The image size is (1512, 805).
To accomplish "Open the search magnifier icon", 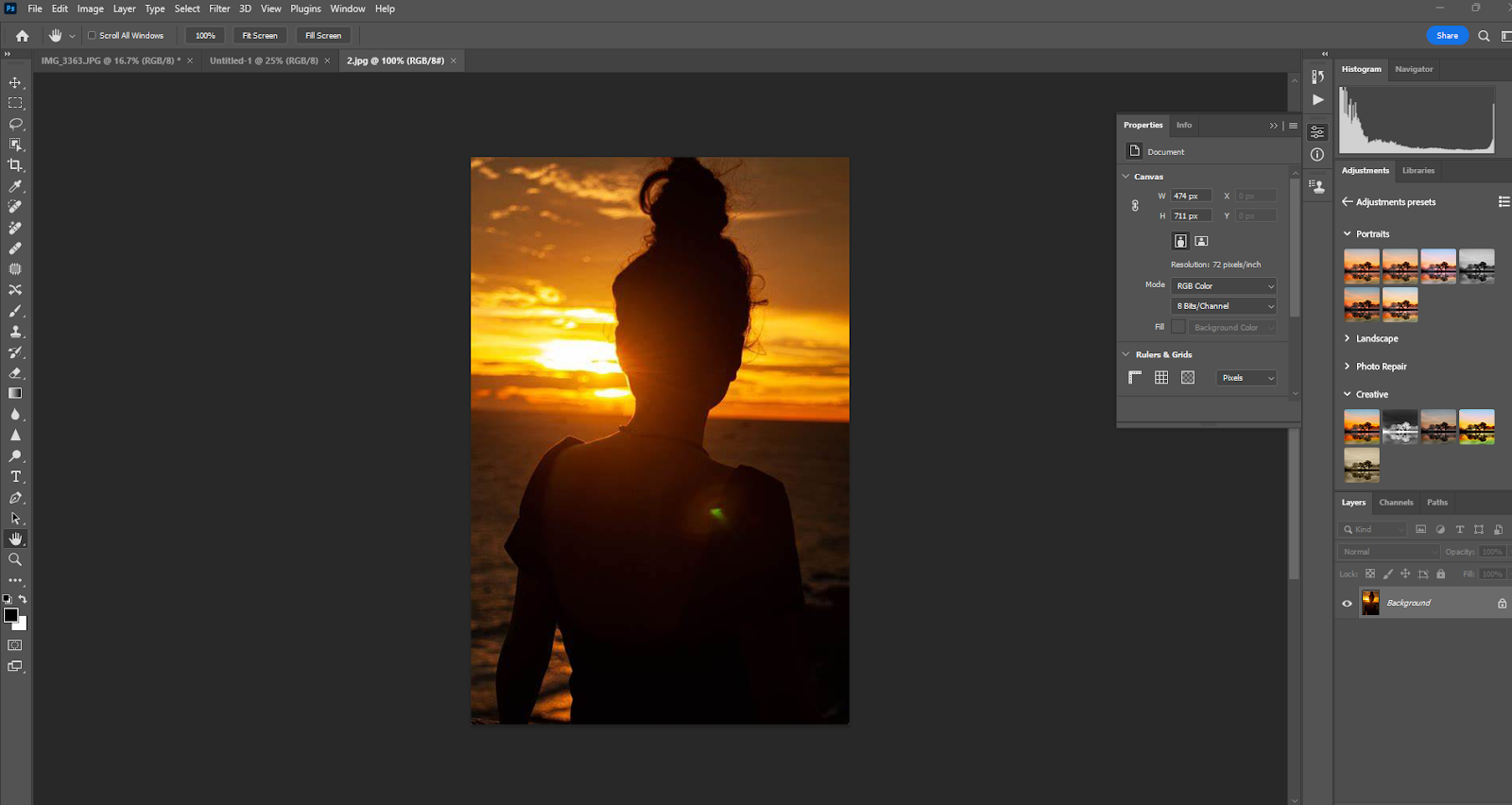I will pos(1484,36).
